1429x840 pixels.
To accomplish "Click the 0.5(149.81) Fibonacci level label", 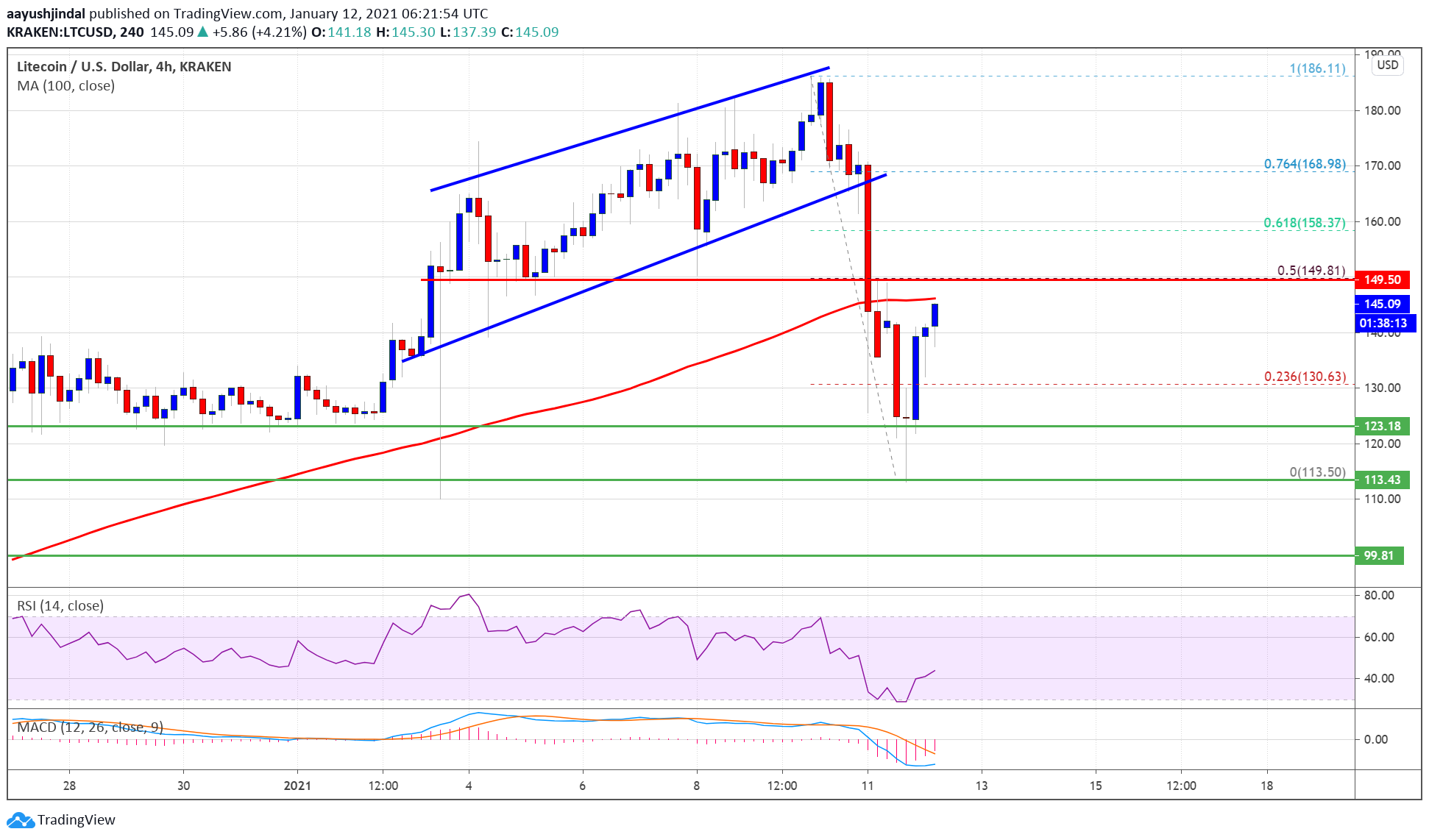I will 1311,271.
